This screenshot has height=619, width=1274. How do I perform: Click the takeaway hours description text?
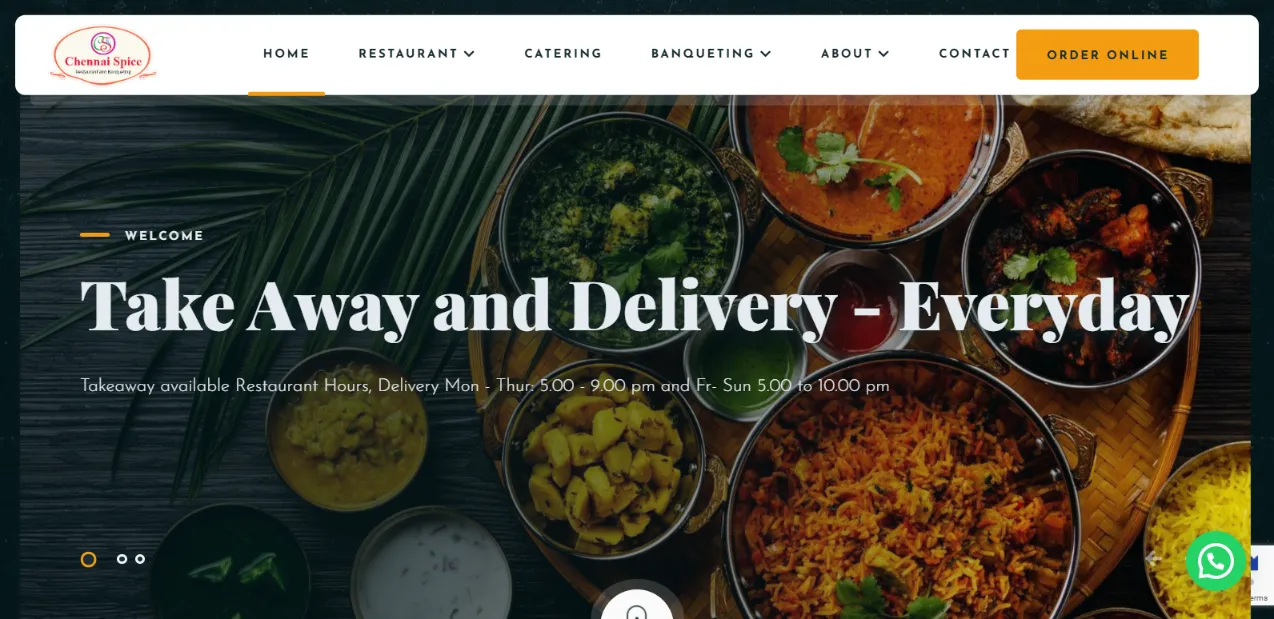click(x=485, y=386)
